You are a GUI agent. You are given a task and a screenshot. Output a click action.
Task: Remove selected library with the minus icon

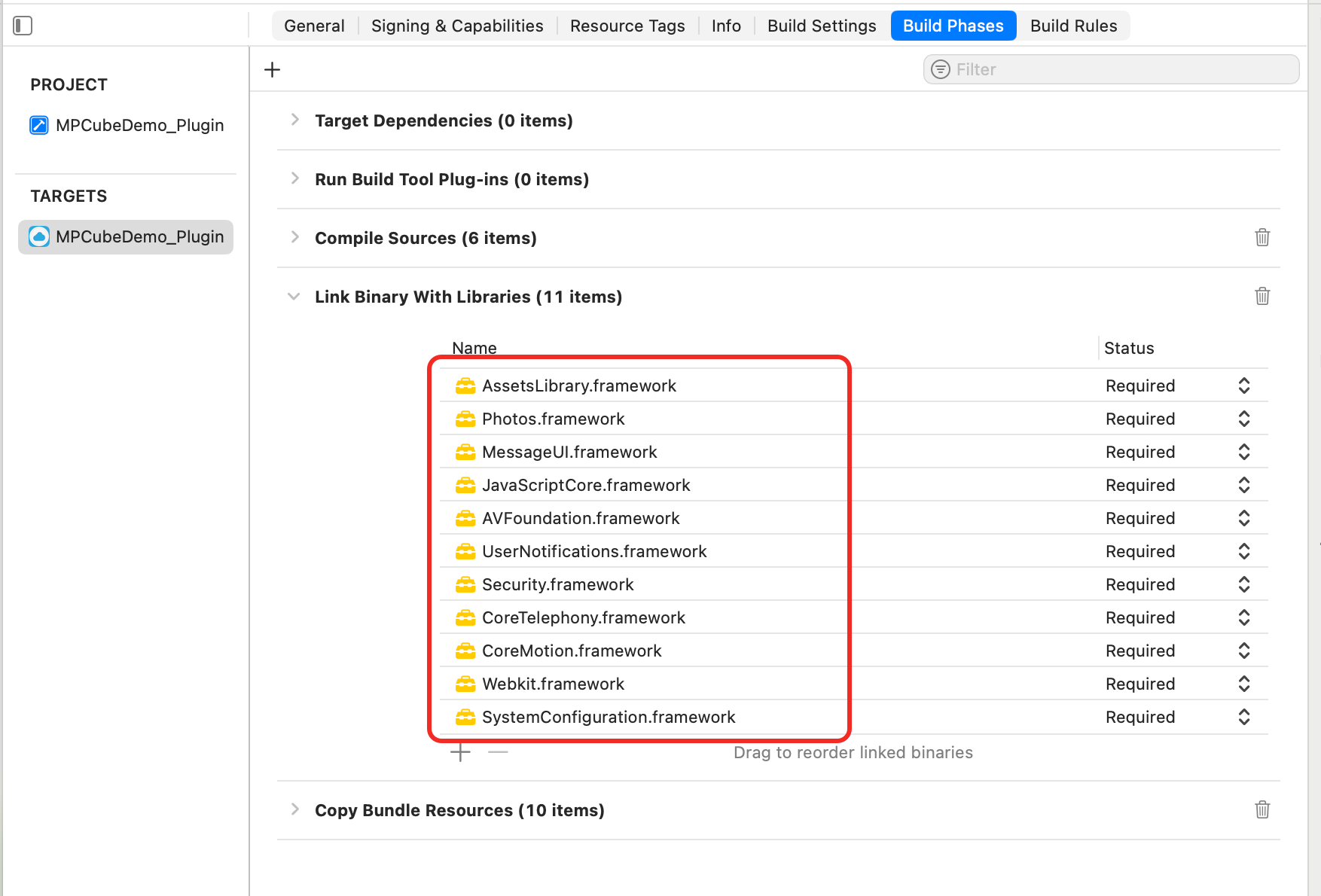pyautogui.click(x=498, y=751)
